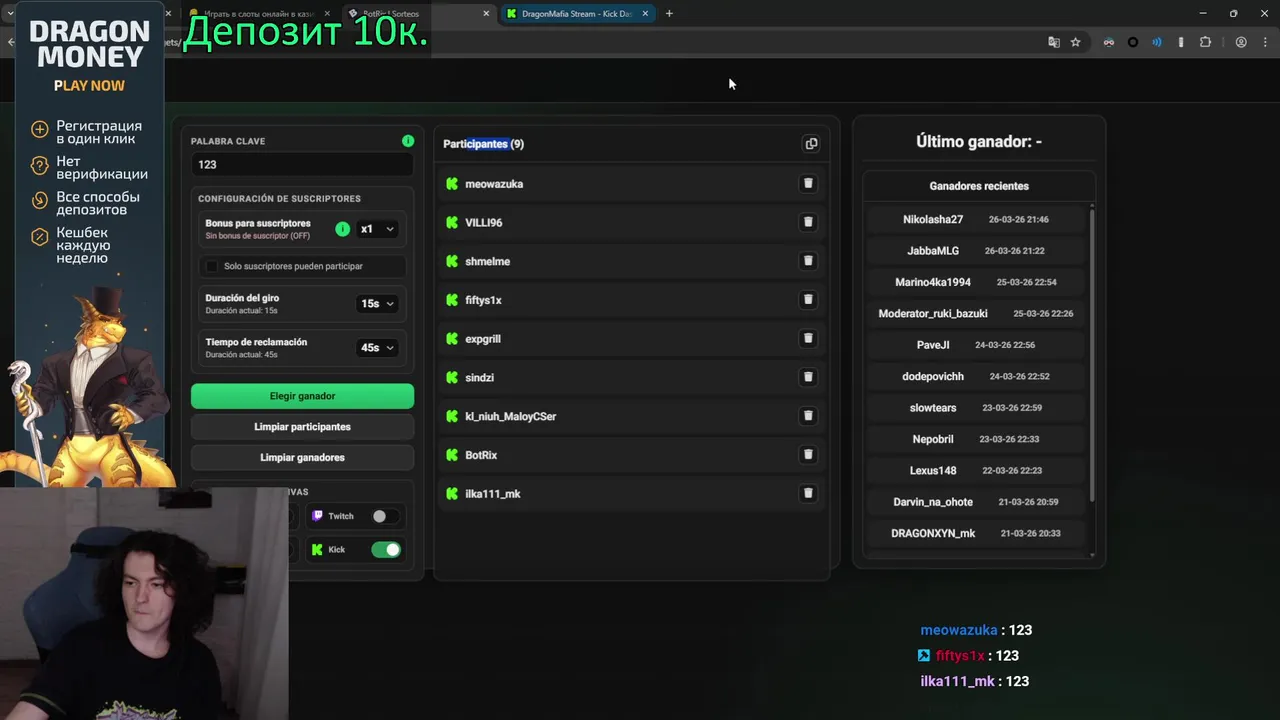Open browser extensions puzzle icon
This screenshot has height=720, width=1280.
1205,42
